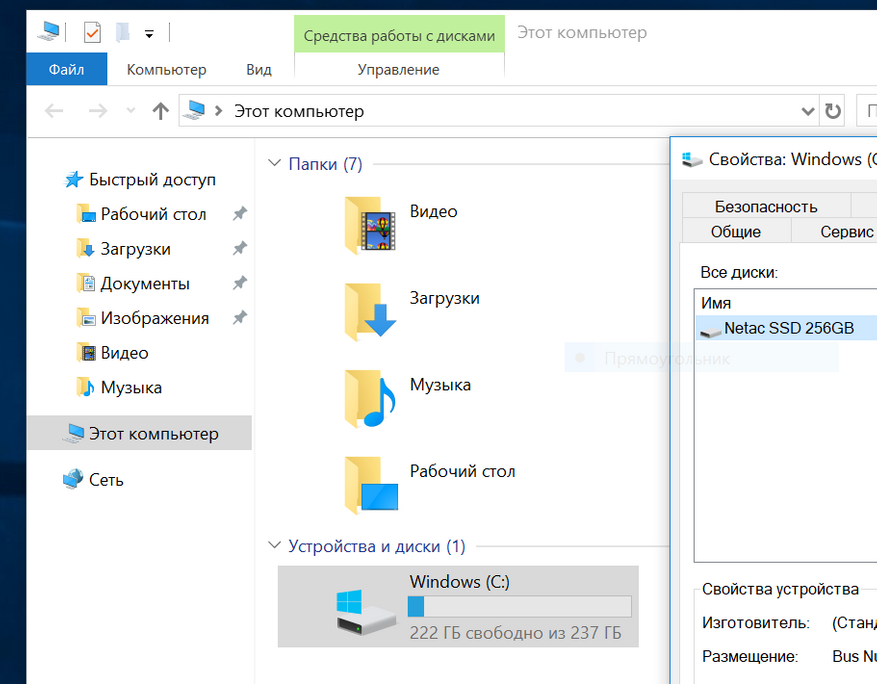The image size is (877, 684).
Task: Open the Музыка folder icon
Action: [x=371, y=397]
